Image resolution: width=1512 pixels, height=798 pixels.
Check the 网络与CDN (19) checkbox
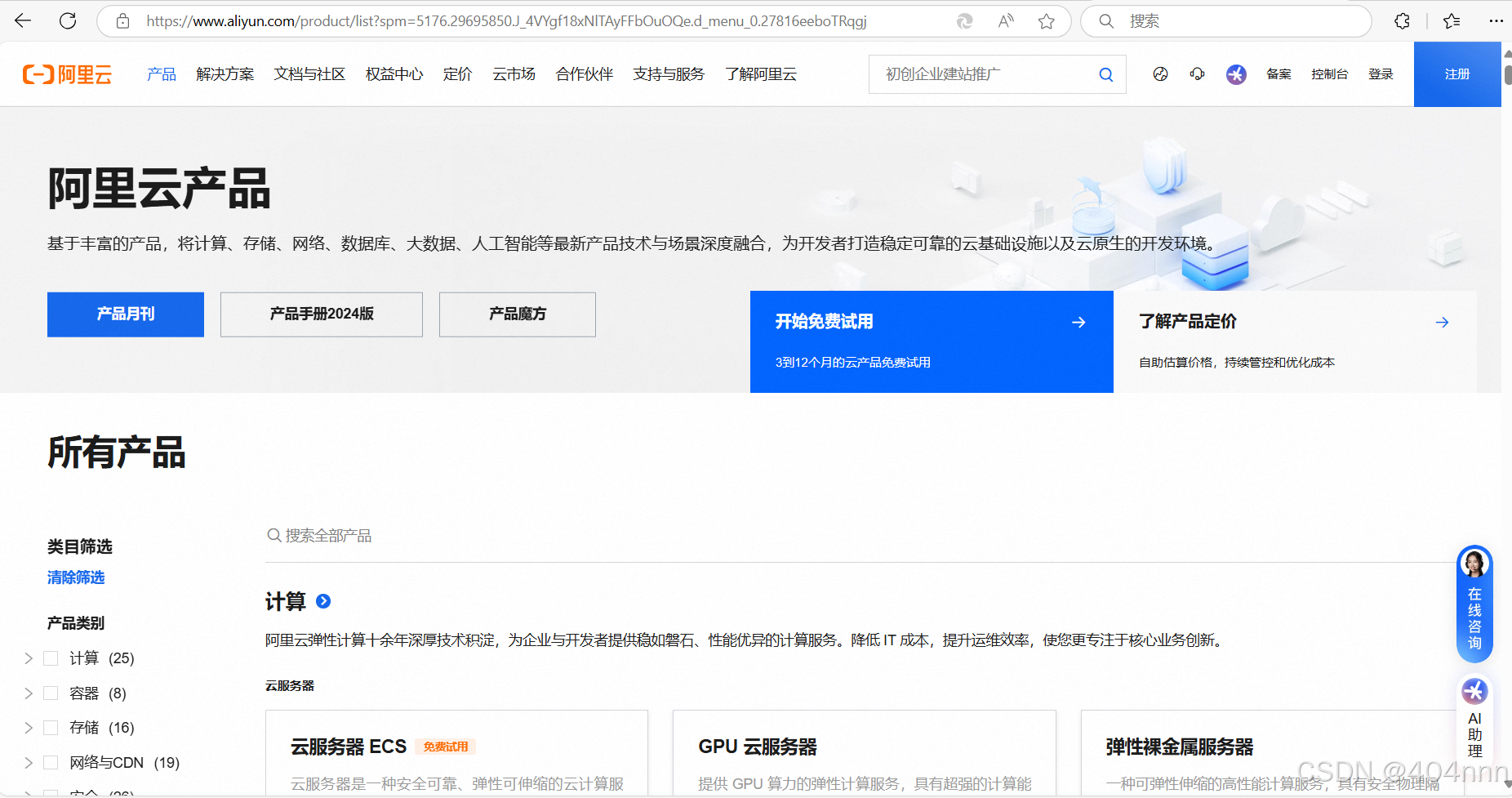click(51, 763)
